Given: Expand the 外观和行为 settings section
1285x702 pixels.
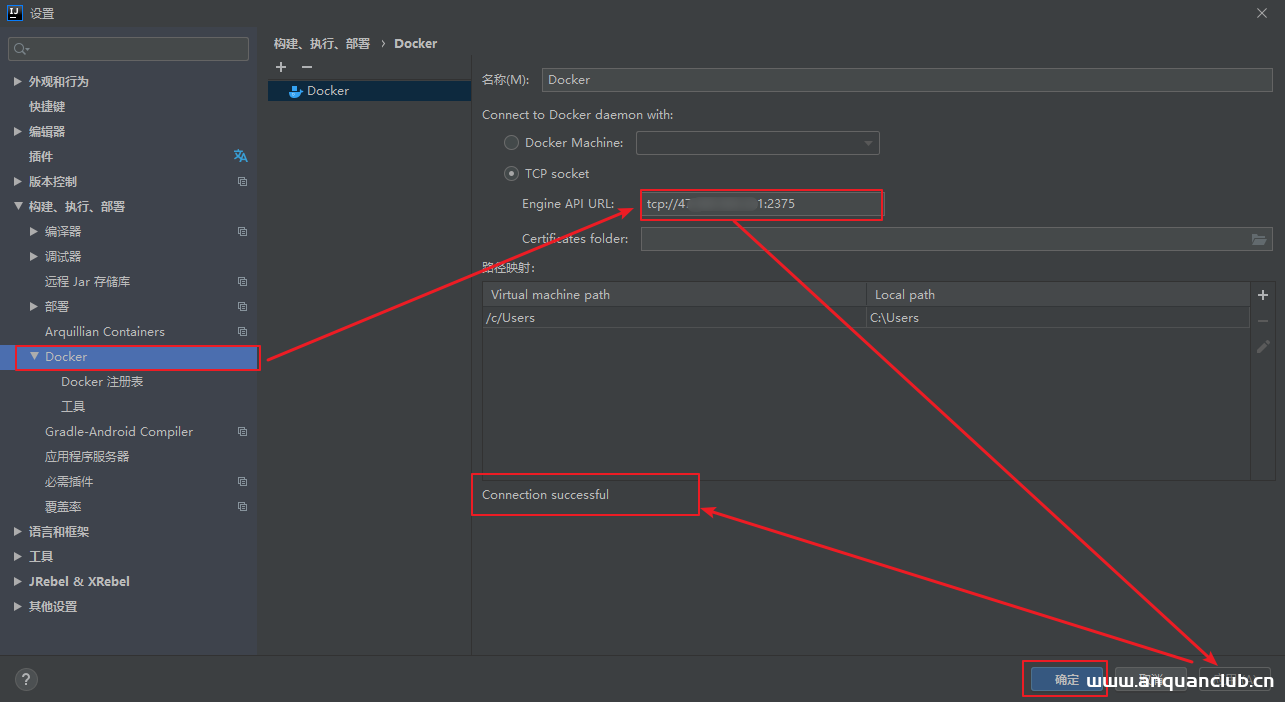Looking at the screenshot, I should tap(18, 81).
